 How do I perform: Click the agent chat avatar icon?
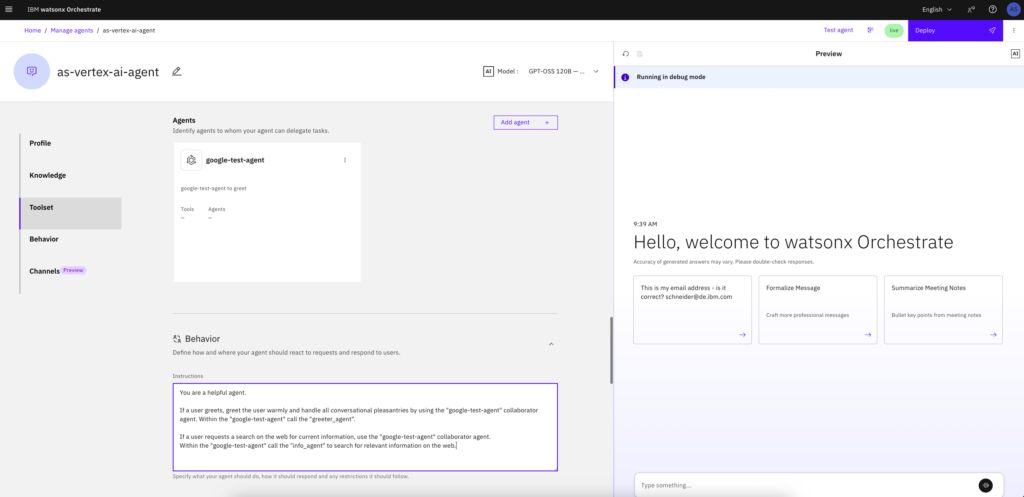[x=31, y=72]
